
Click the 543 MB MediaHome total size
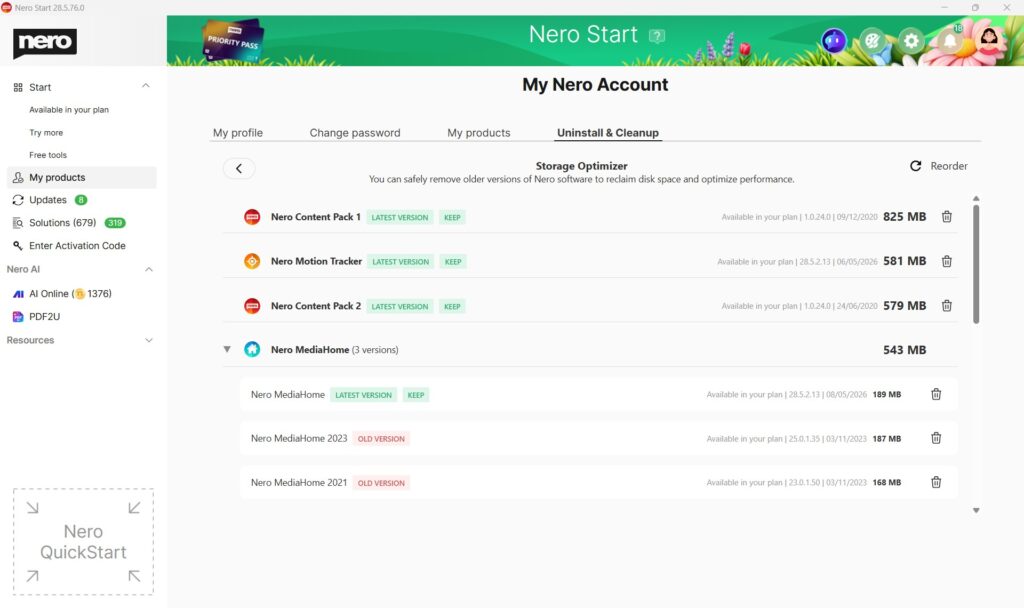(x=904, y=350)
